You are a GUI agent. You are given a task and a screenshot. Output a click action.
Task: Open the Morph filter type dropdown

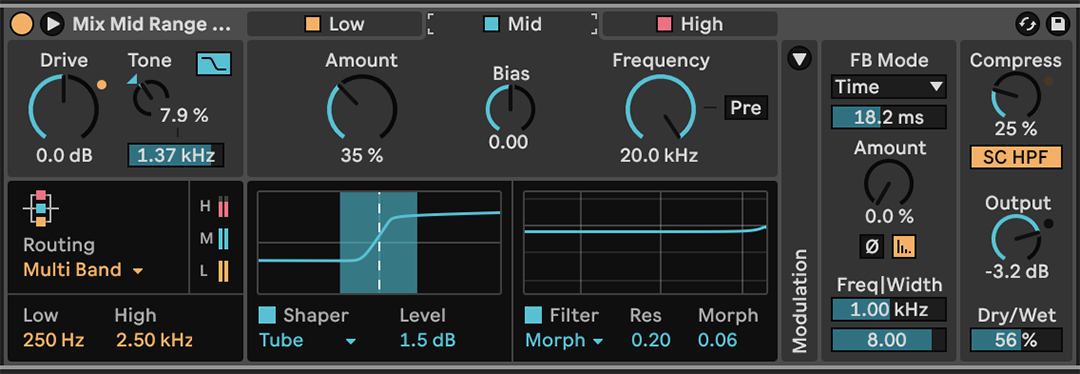coord(564,340)
